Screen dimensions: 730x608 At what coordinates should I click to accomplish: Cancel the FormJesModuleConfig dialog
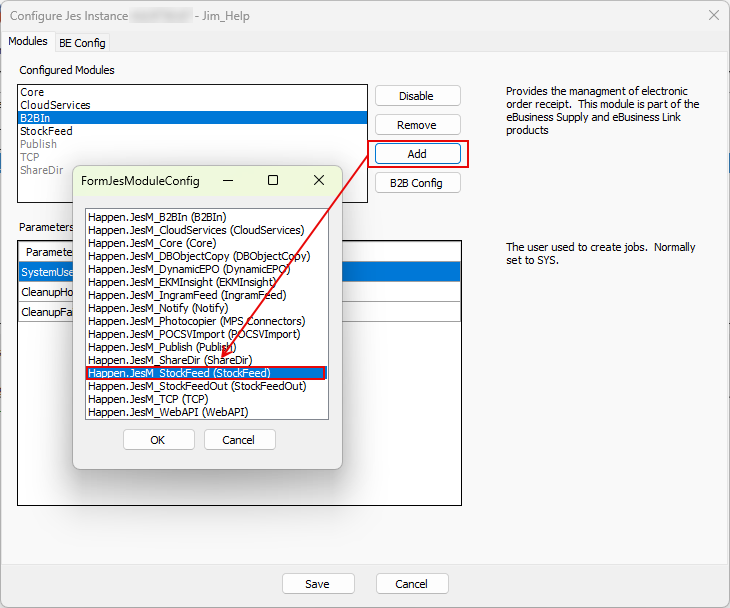[239, 440]
